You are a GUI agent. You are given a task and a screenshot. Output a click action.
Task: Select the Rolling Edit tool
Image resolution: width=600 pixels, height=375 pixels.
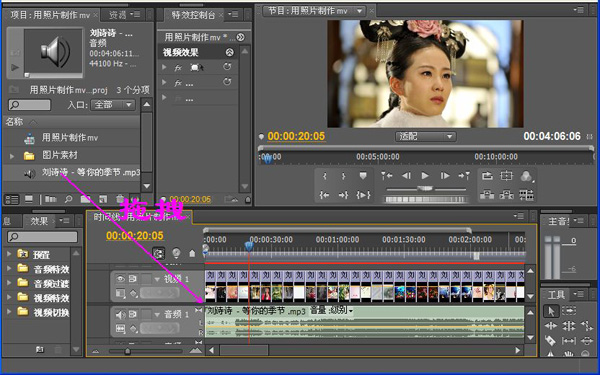point(569,326)
